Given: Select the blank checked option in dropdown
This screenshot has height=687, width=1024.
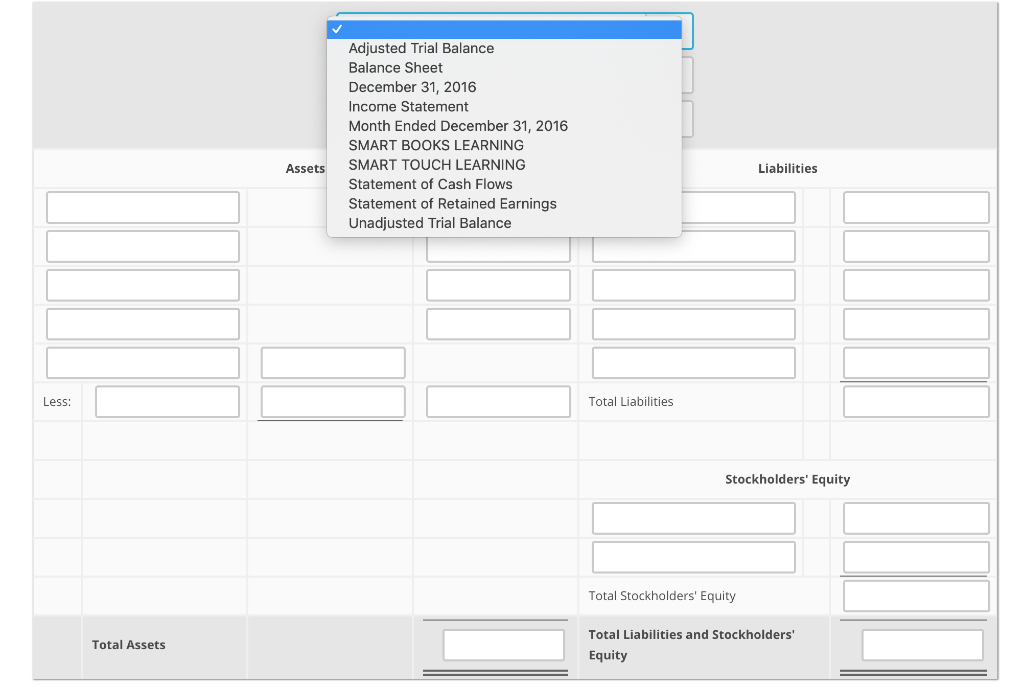Looking at the screenshot, I should (504, 29).
